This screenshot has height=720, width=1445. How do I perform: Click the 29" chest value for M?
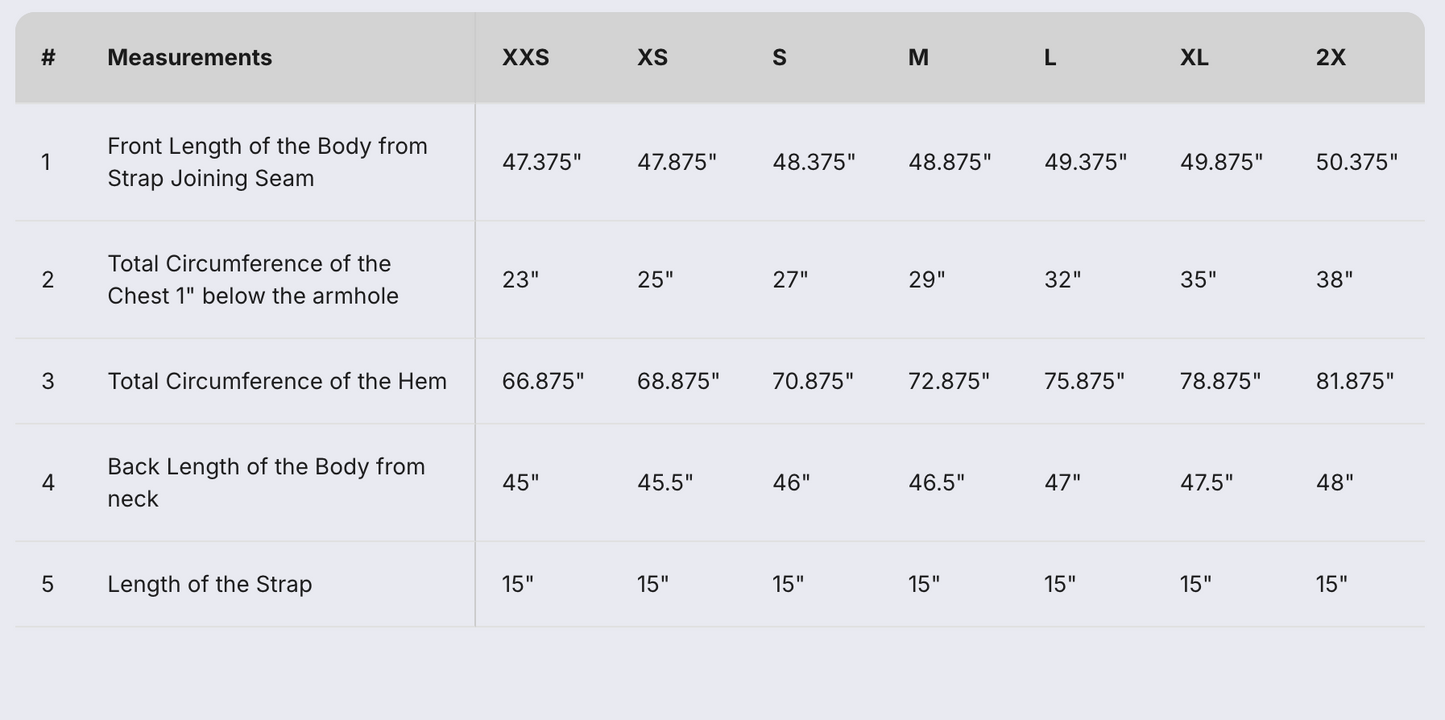[x=926, y=280]
